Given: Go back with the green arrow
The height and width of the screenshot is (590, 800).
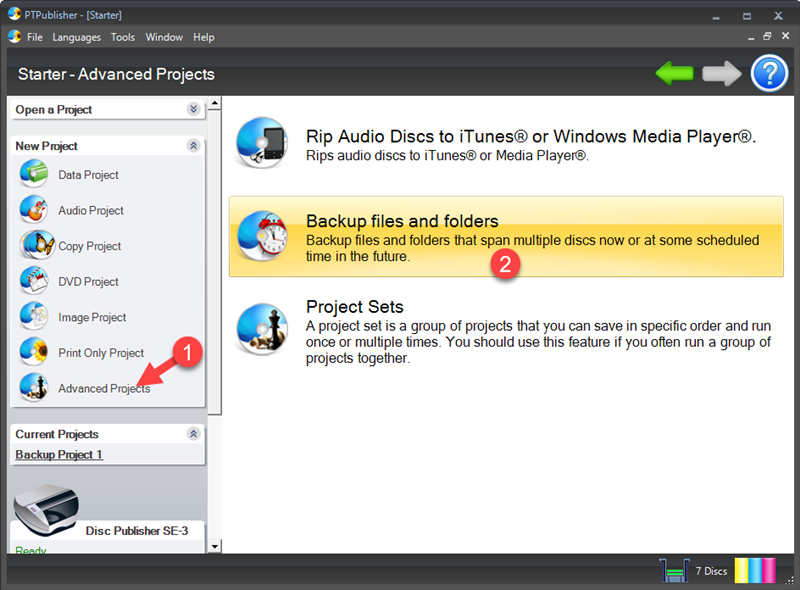Looking at the screenshot, I should [674, 73].
